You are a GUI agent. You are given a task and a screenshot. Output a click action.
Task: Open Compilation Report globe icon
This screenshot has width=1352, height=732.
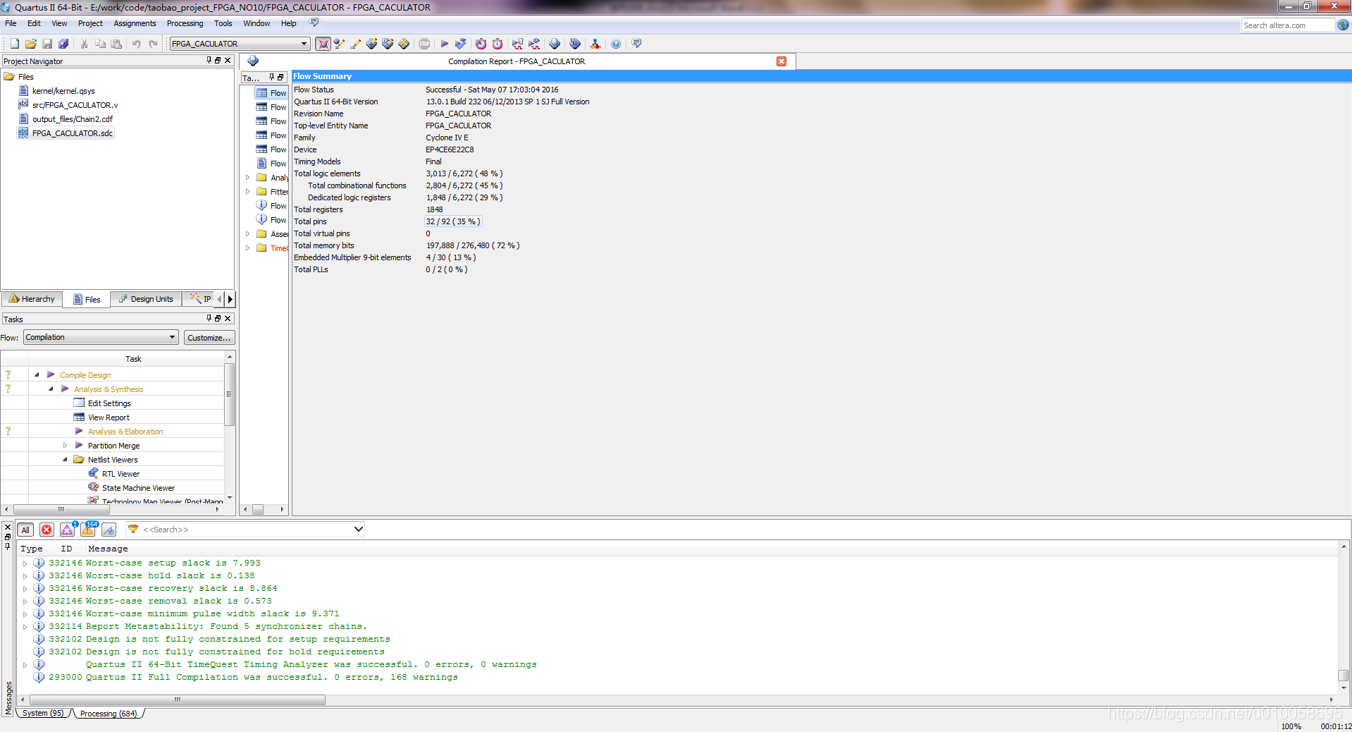(554, 44)
